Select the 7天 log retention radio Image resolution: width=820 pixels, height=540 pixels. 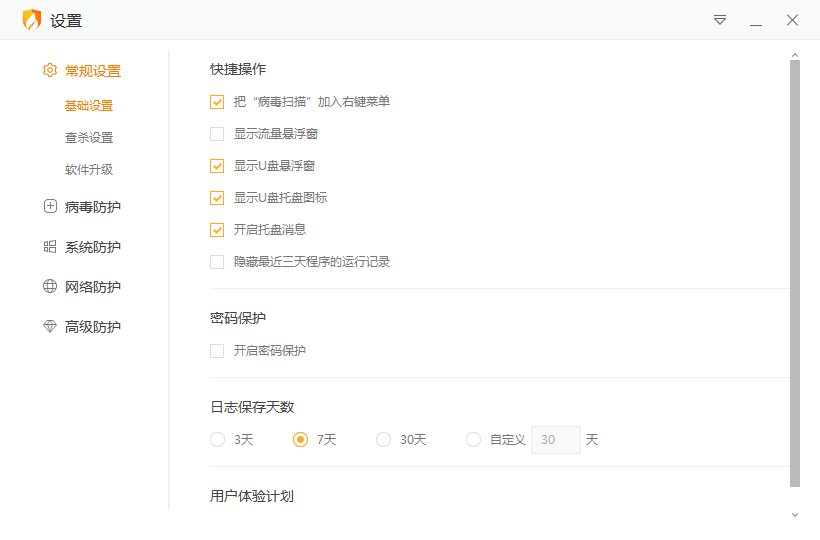click(x=300, y=440)
